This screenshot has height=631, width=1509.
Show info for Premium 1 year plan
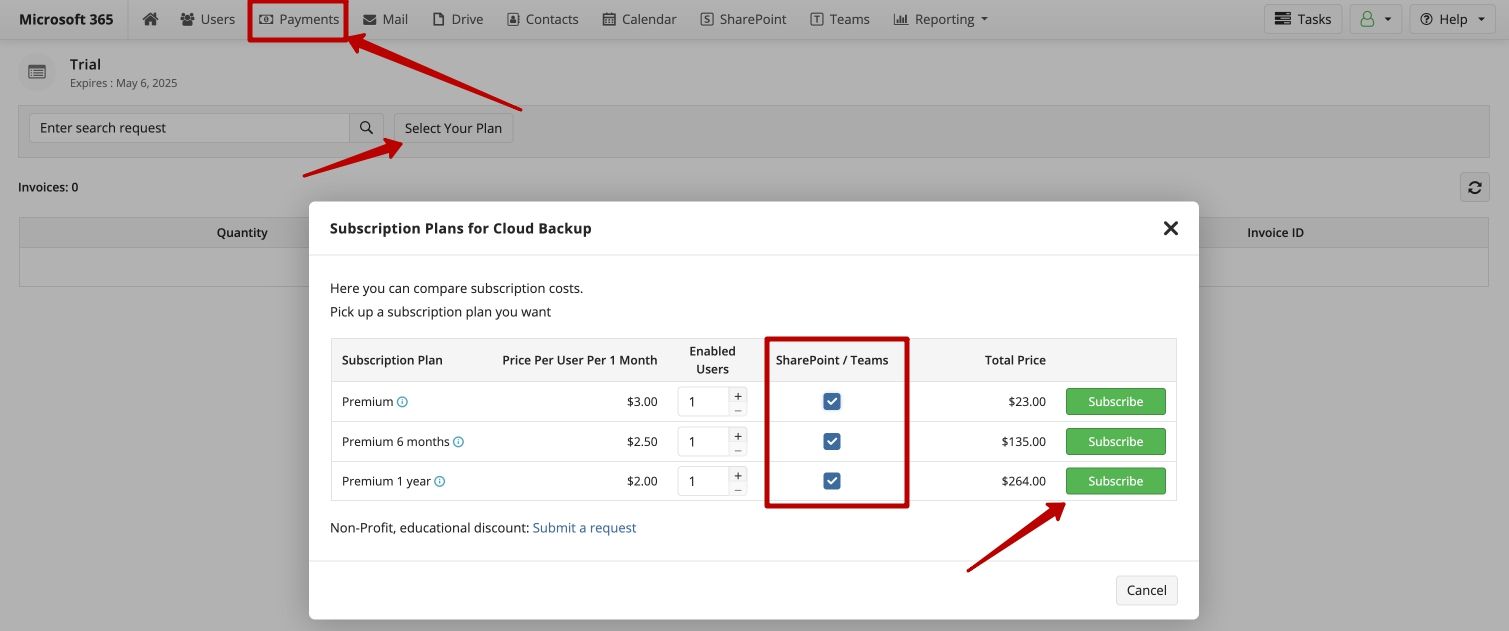[440, 482]
